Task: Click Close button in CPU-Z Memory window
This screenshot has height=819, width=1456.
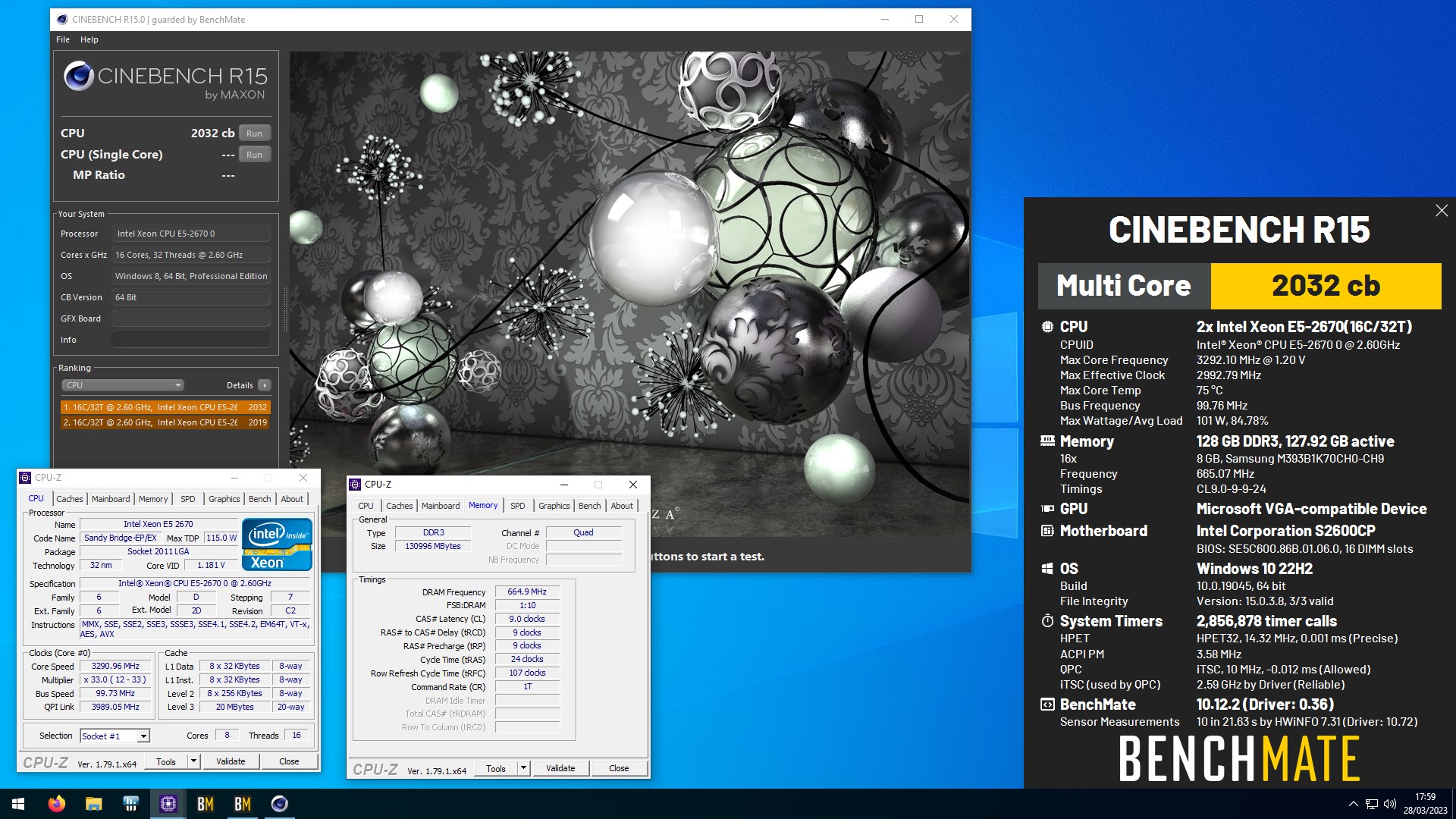Action: [619, 768]
